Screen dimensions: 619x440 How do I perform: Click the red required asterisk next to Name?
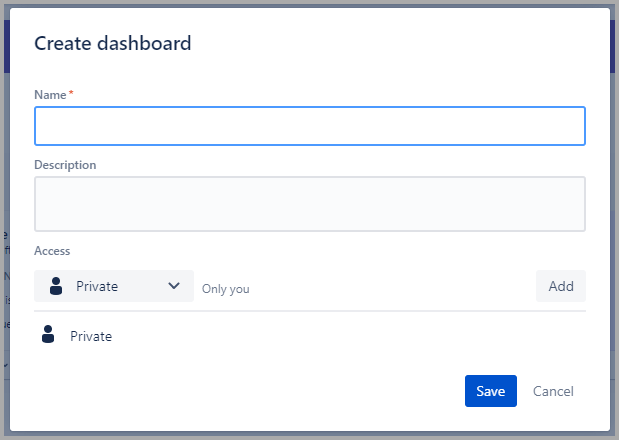coord(70,94)
